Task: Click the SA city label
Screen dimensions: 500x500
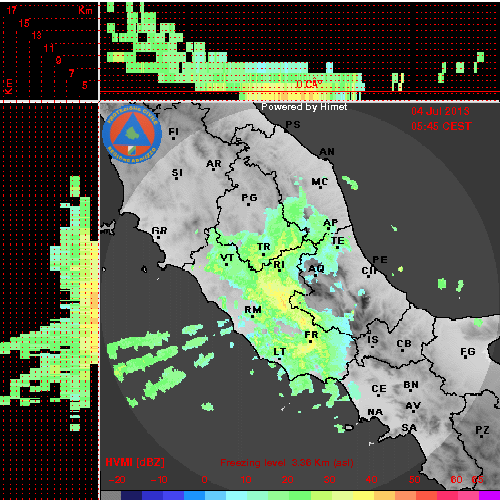Action: point(409,427)
